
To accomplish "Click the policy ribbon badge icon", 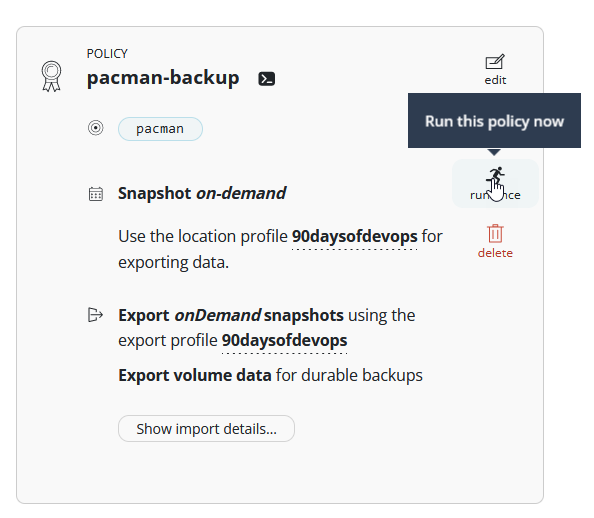I will coord(52,76).
